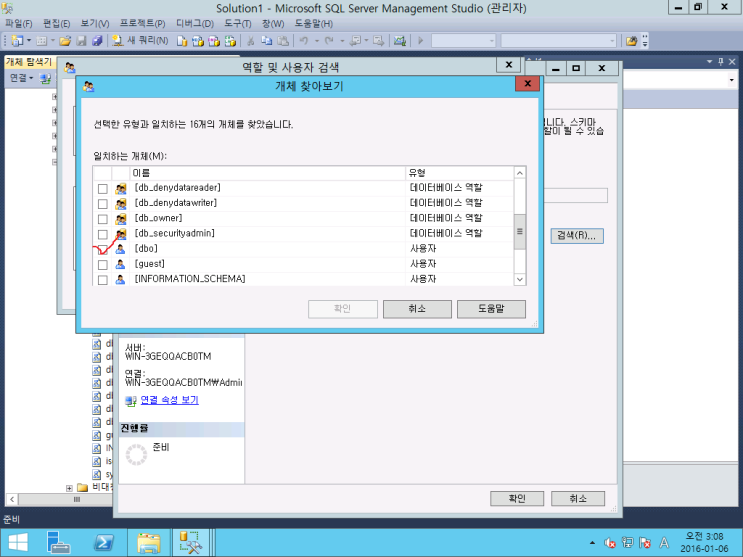The image size is (743, 557).
Task: Check the [db_securityadmin] checkbox
Action: [x=102, y=234]
